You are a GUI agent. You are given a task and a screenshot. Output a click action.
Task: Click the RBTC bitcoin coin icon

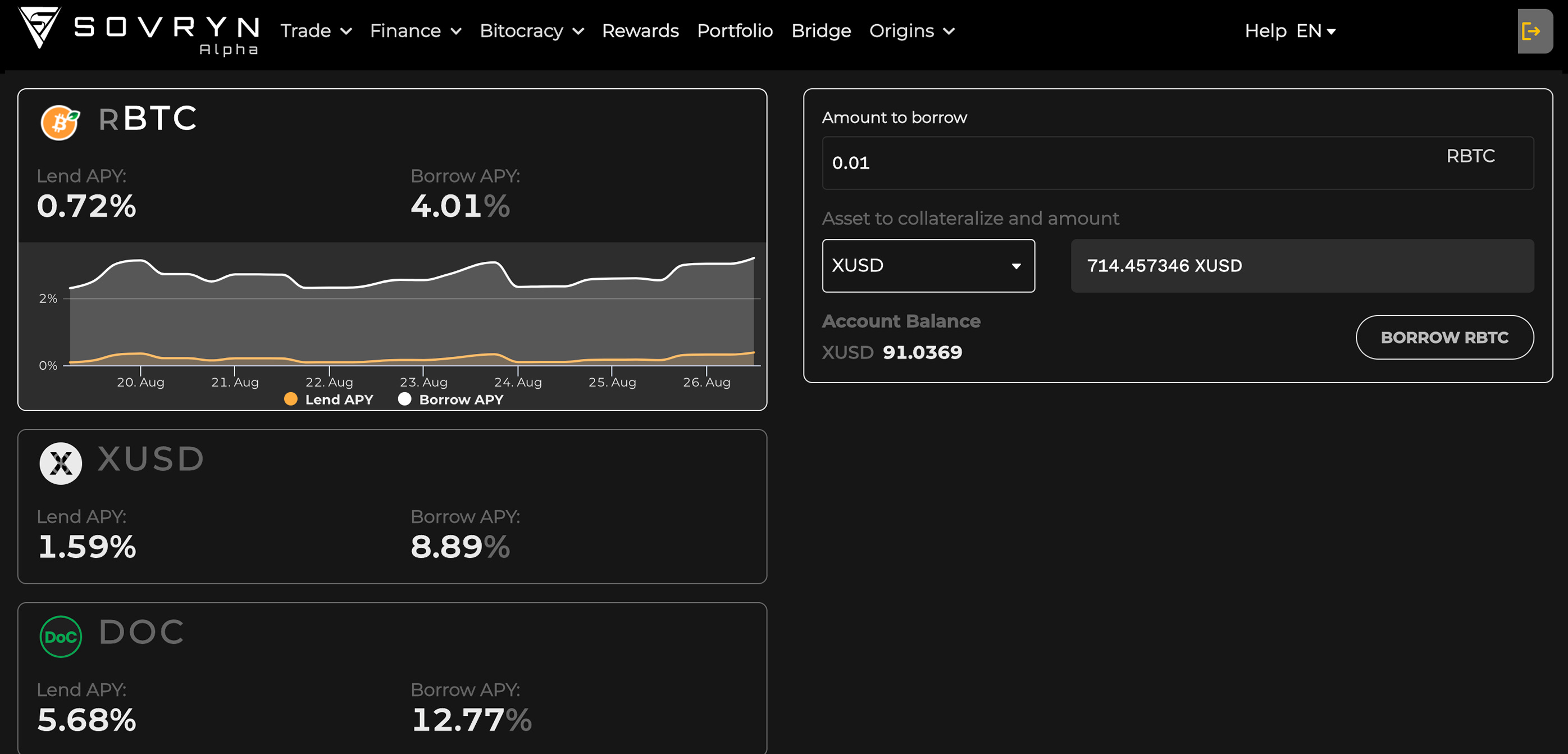click(x=60, y=122)
